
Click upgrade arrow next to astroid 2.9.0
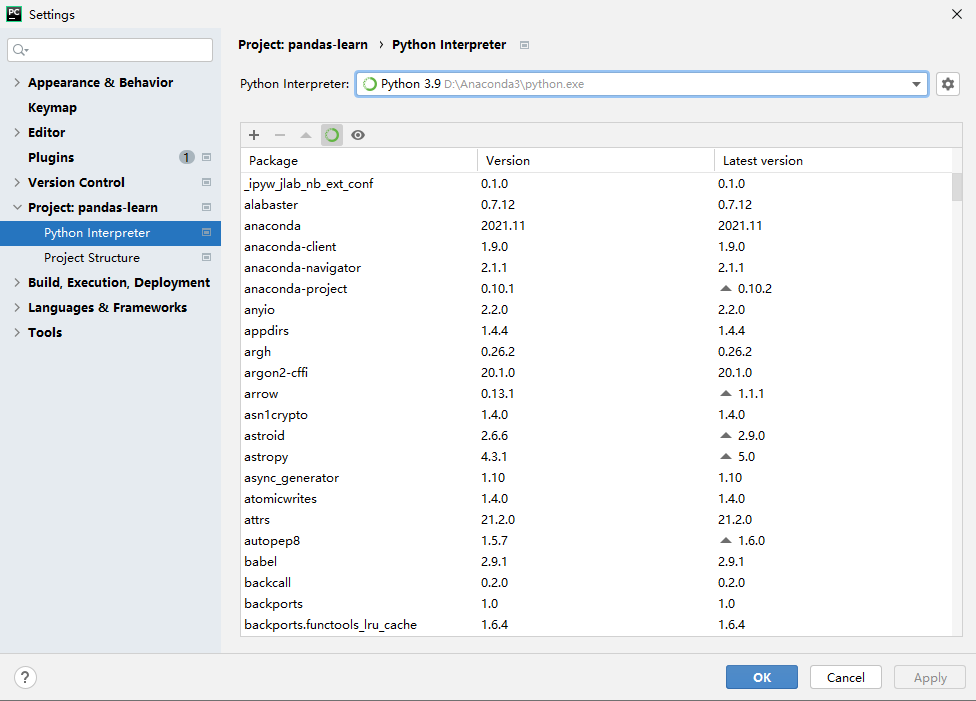(726, 435)
